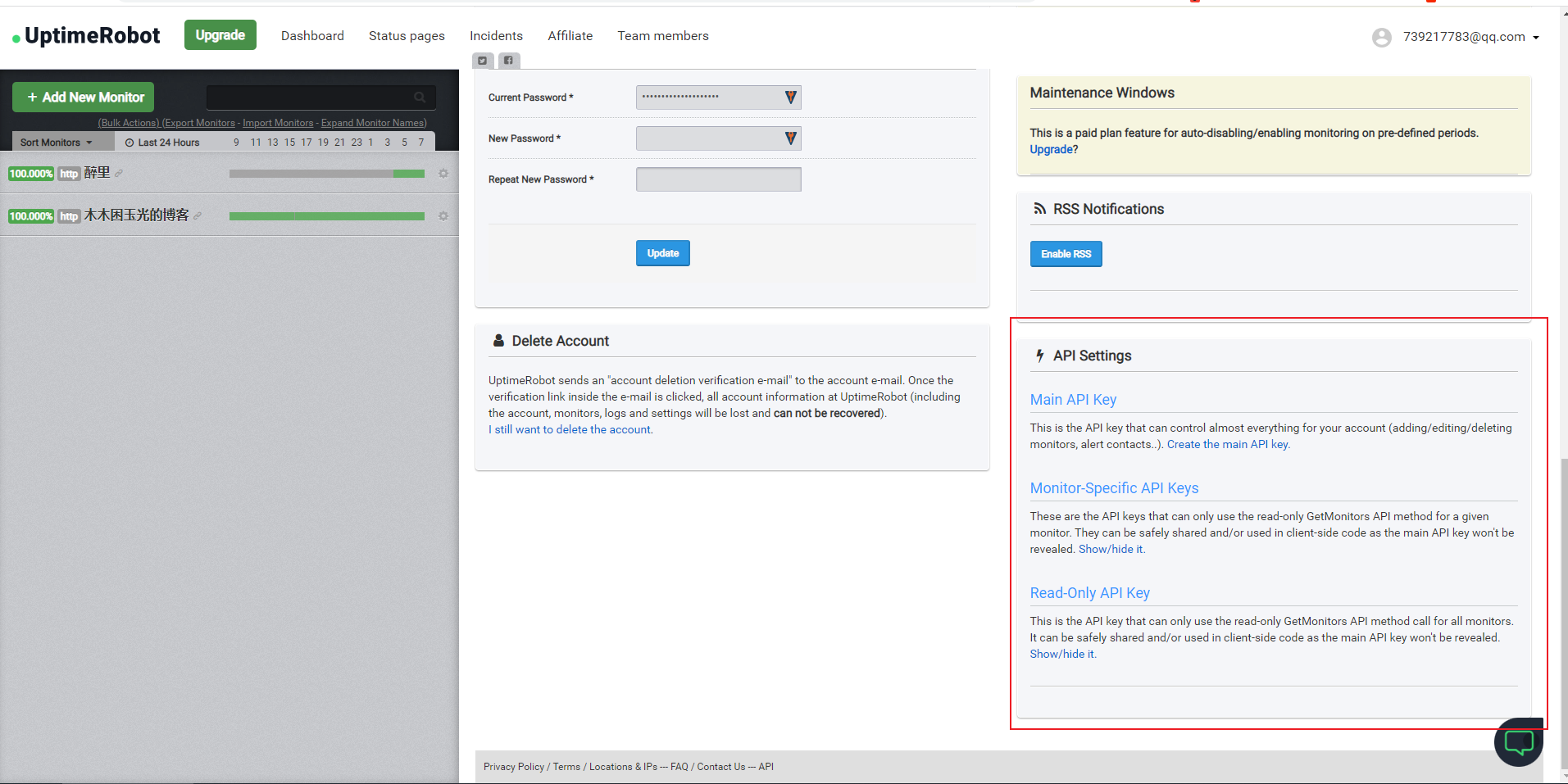1568x784 pixels.
Task: Click the Enable RSS button
Action: [x=1066, y=254]
